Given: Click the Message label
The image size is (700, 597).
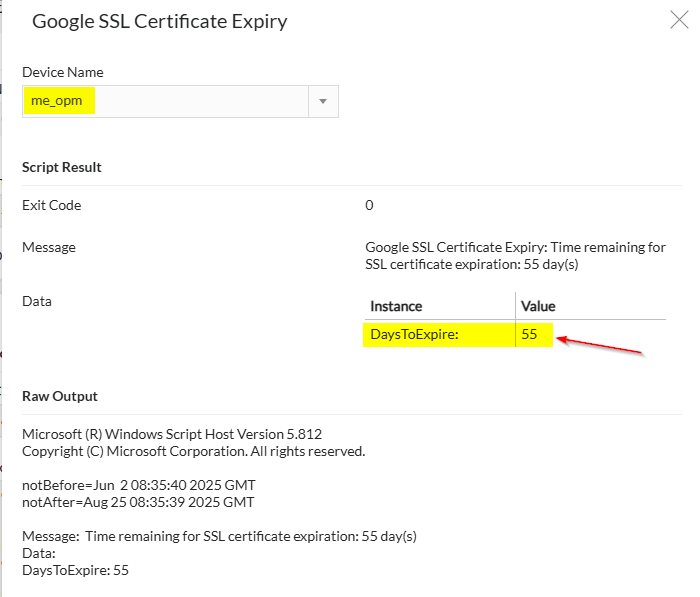Looking at the screenshot, I should [49, 247].
